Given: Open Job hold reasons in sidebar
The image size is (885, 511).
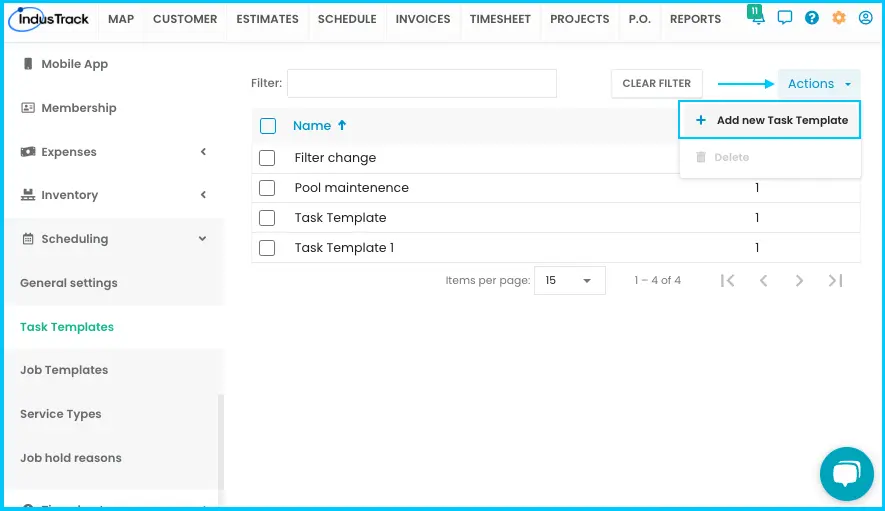Looking at the screenshot, I should click(x=71, y=458).
